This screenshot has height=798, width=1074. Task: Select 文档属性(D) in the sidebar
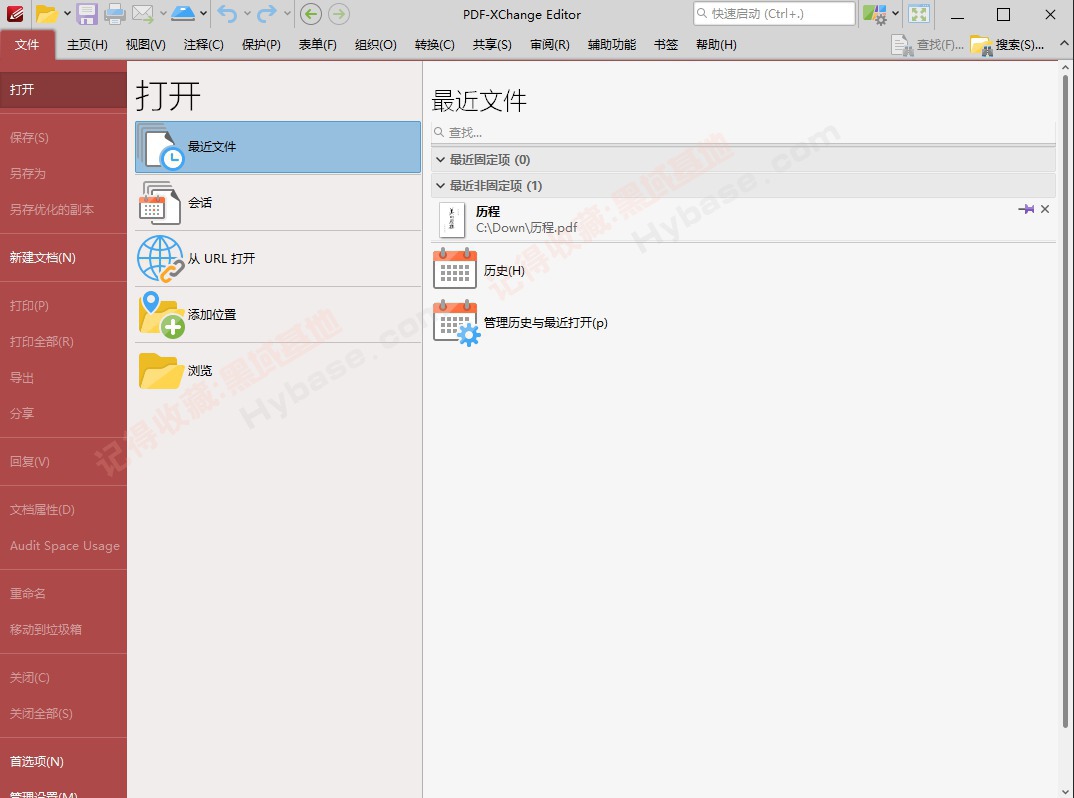pos(63,509)
